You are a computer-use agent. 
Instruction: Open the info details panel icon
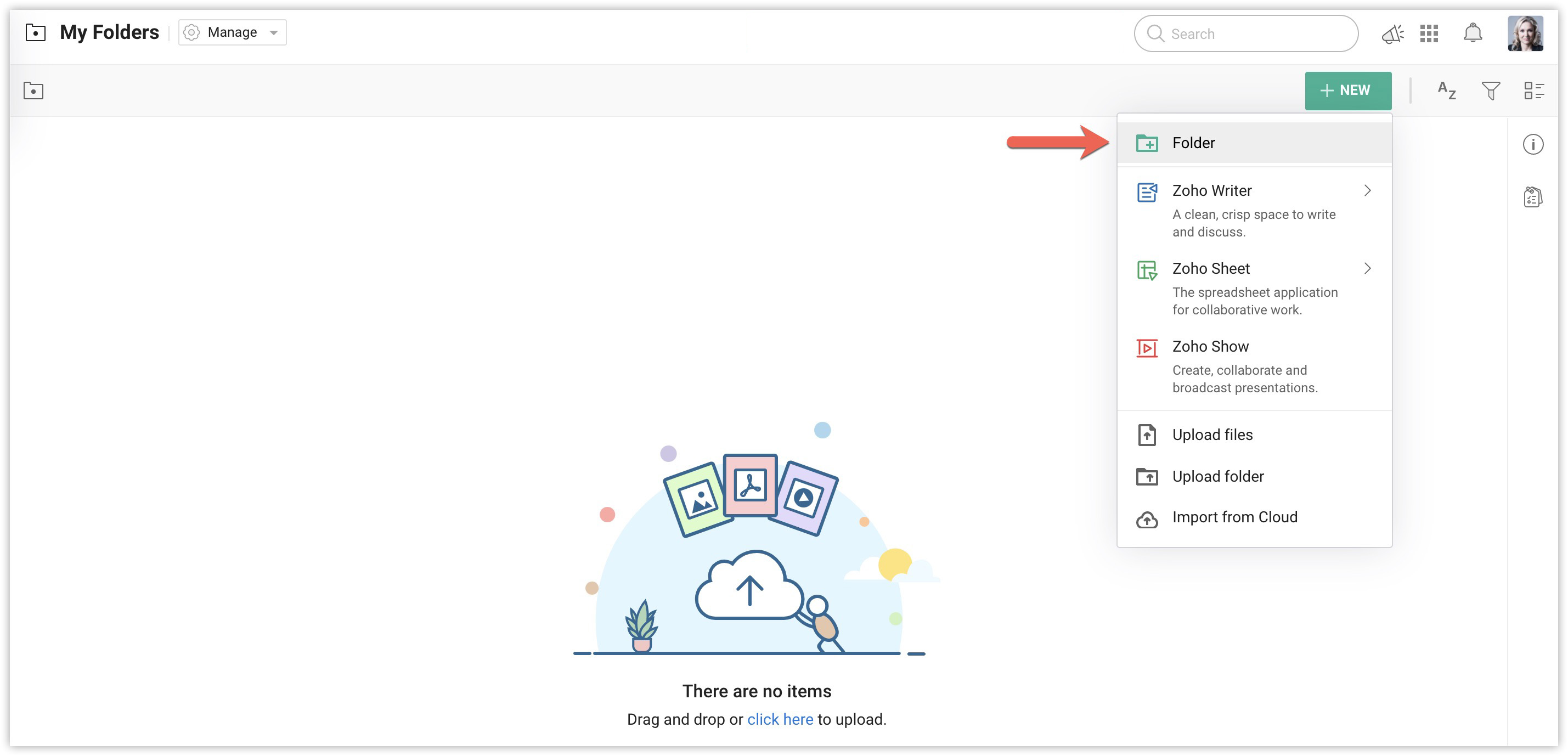tap(1533, 144)
